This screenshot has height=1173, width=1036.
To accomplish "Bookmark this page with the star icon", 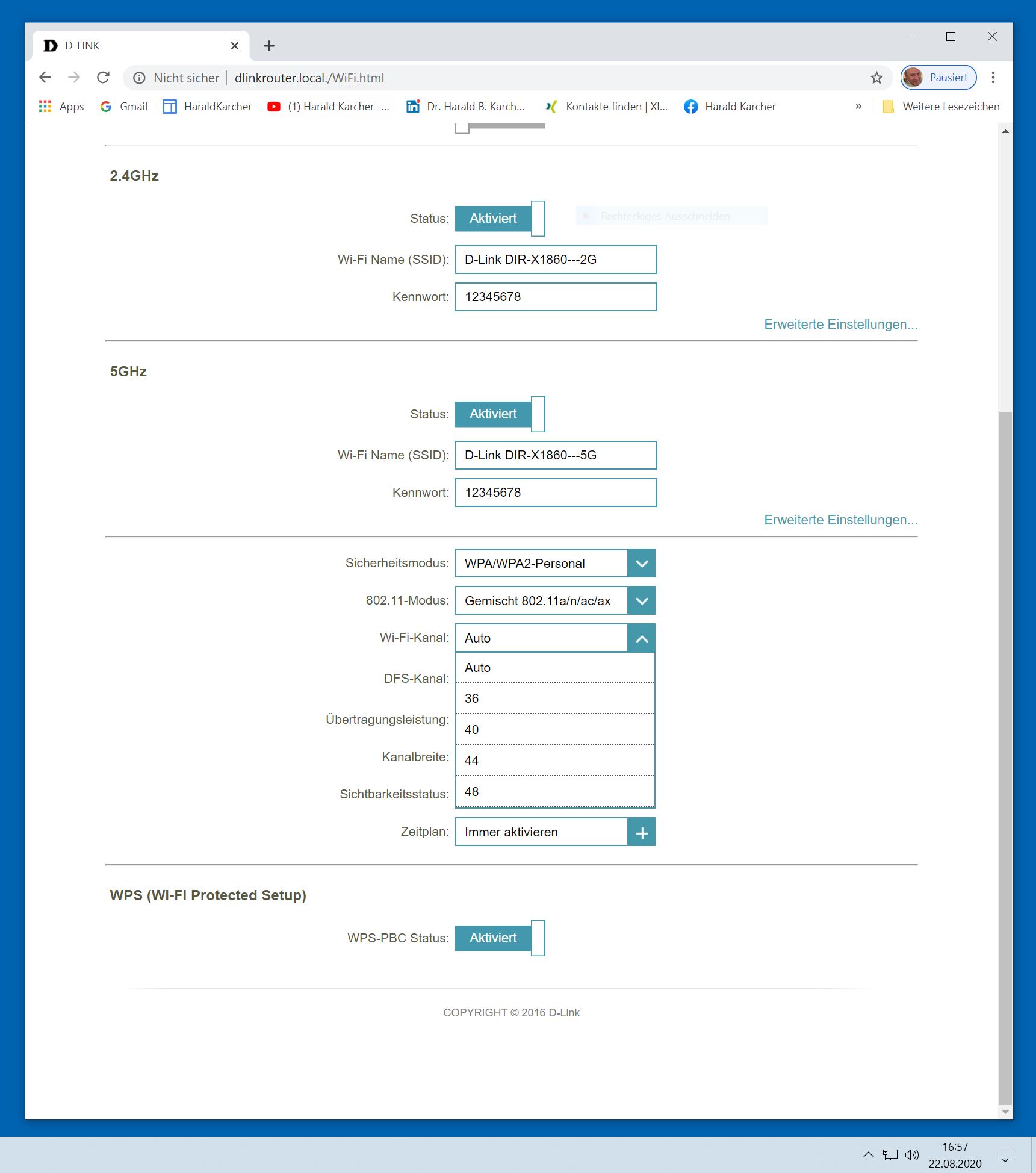I will pos(876,78).
